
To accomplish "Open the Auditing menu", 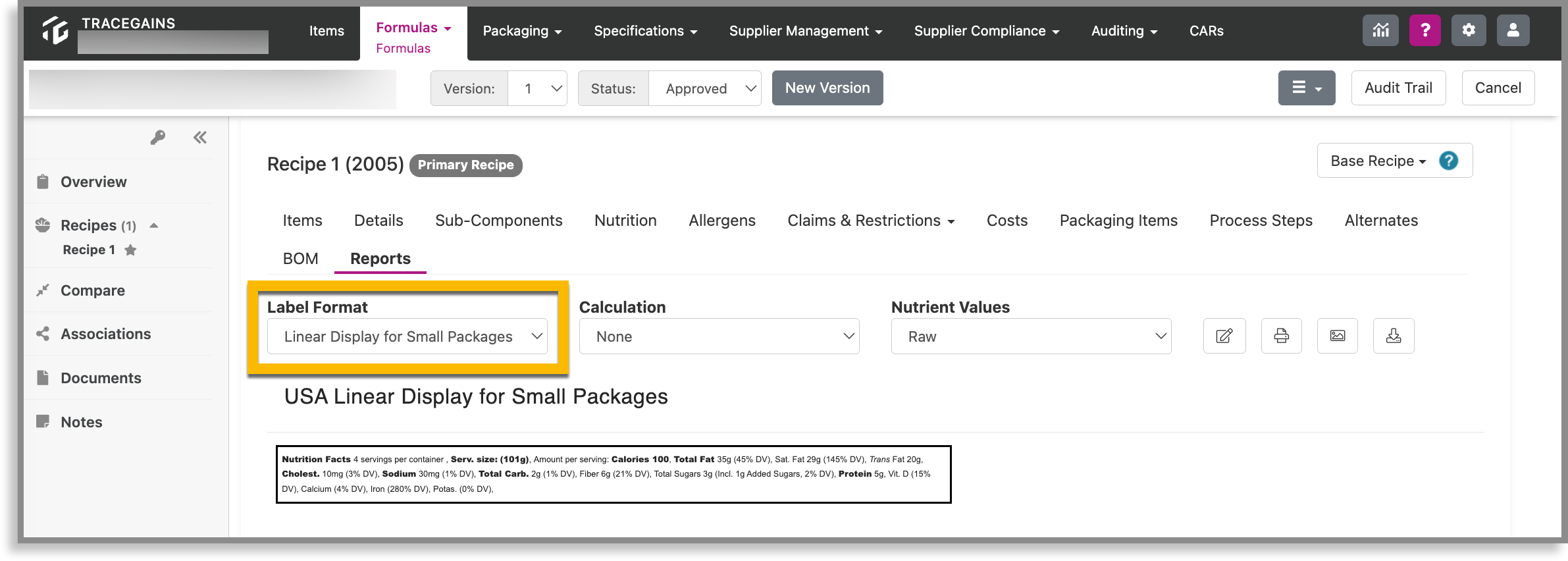I will click(1124, 31).
